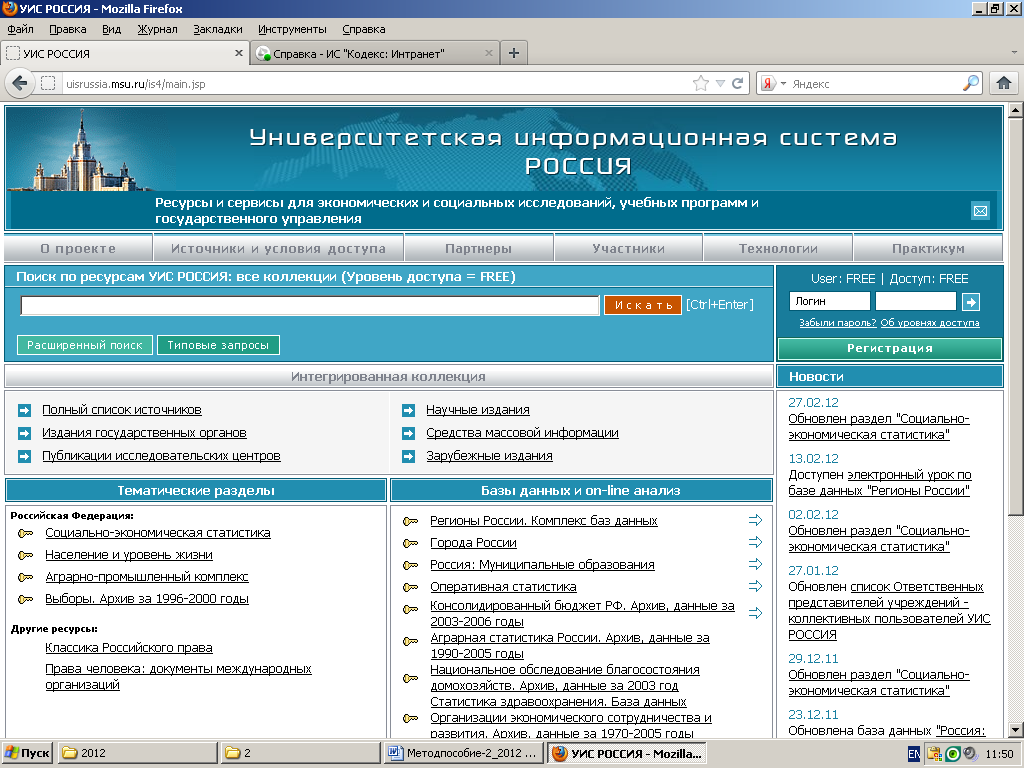Open the Партнеры section

[479, 249]
